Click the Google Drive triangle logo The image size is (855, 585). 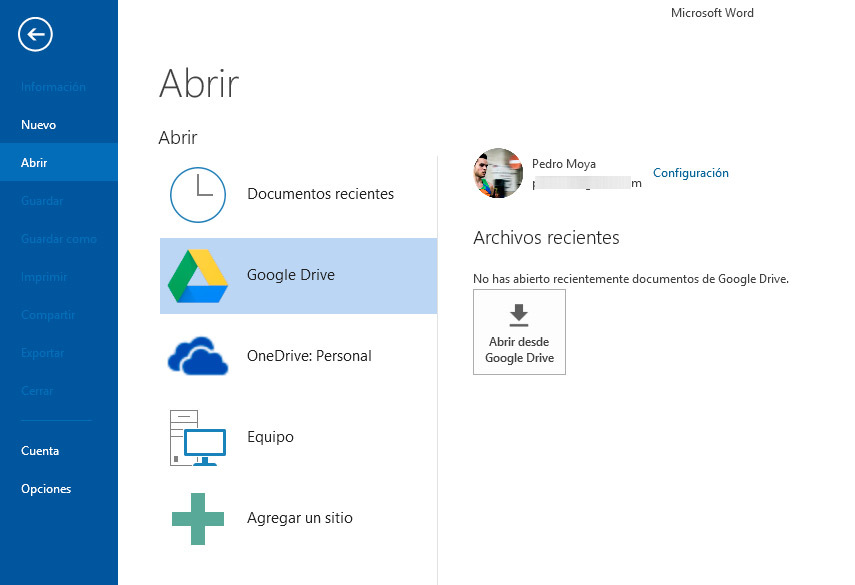coord(197,276)
